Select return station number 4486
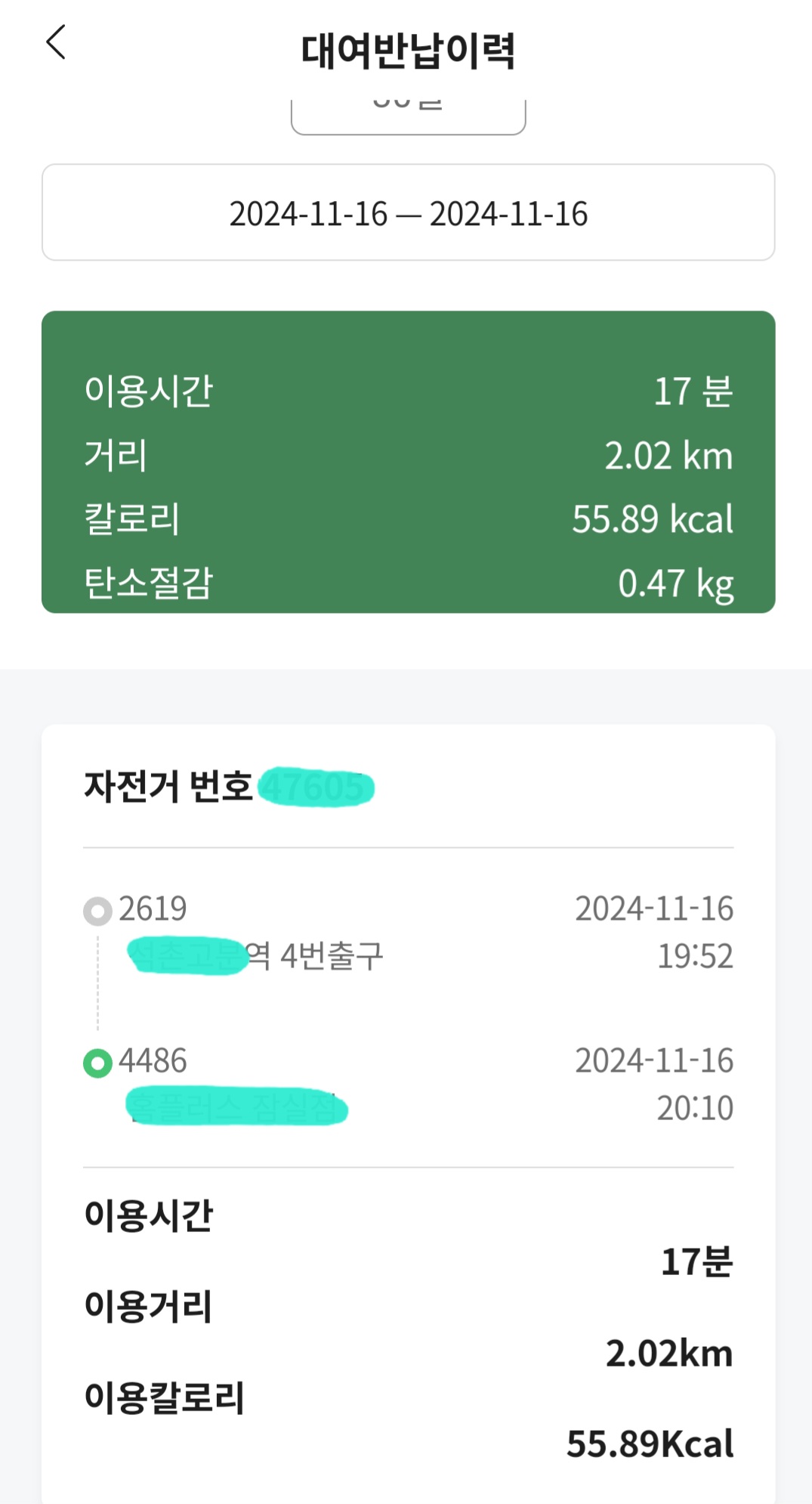Image resolution: width=812 pixels, height=1504 pixels. tap(153, 1061)
